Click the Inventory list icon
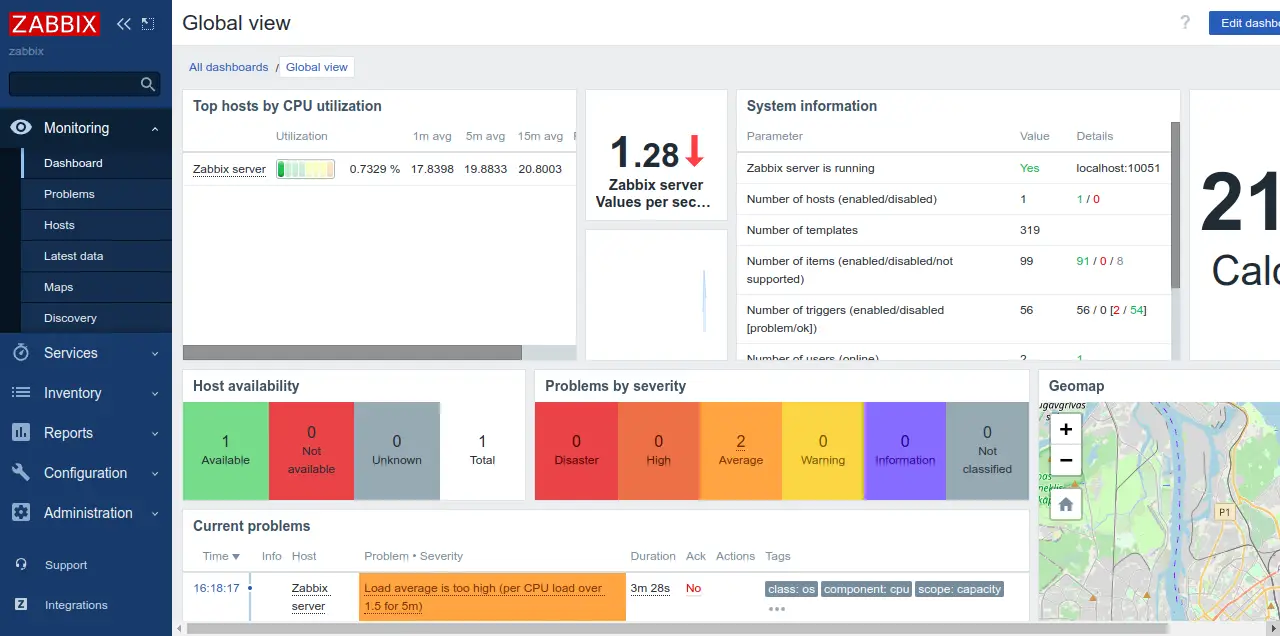This screenshot has height=636, width=1280. [x=21, y=393]
